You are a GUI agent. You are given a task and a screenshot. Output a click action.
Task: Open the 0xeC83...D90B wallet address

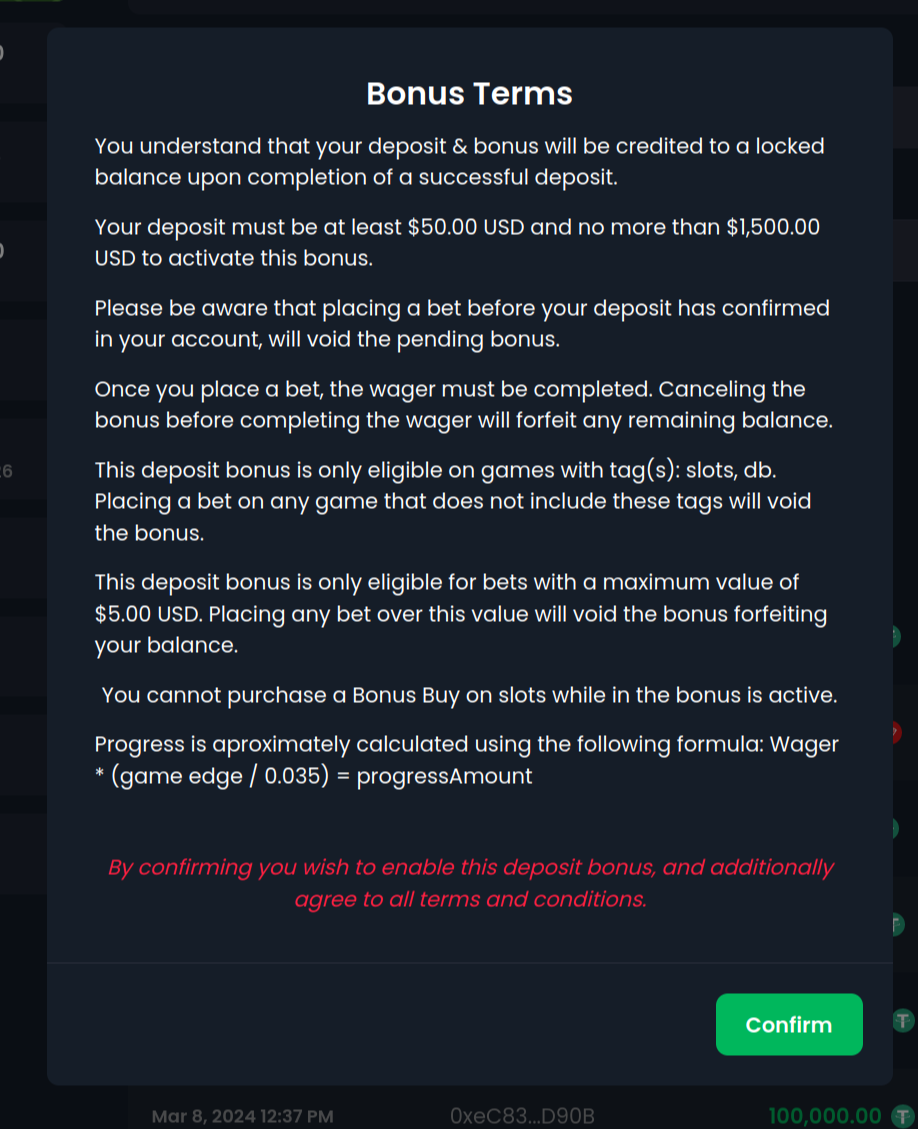[523, 1116]
